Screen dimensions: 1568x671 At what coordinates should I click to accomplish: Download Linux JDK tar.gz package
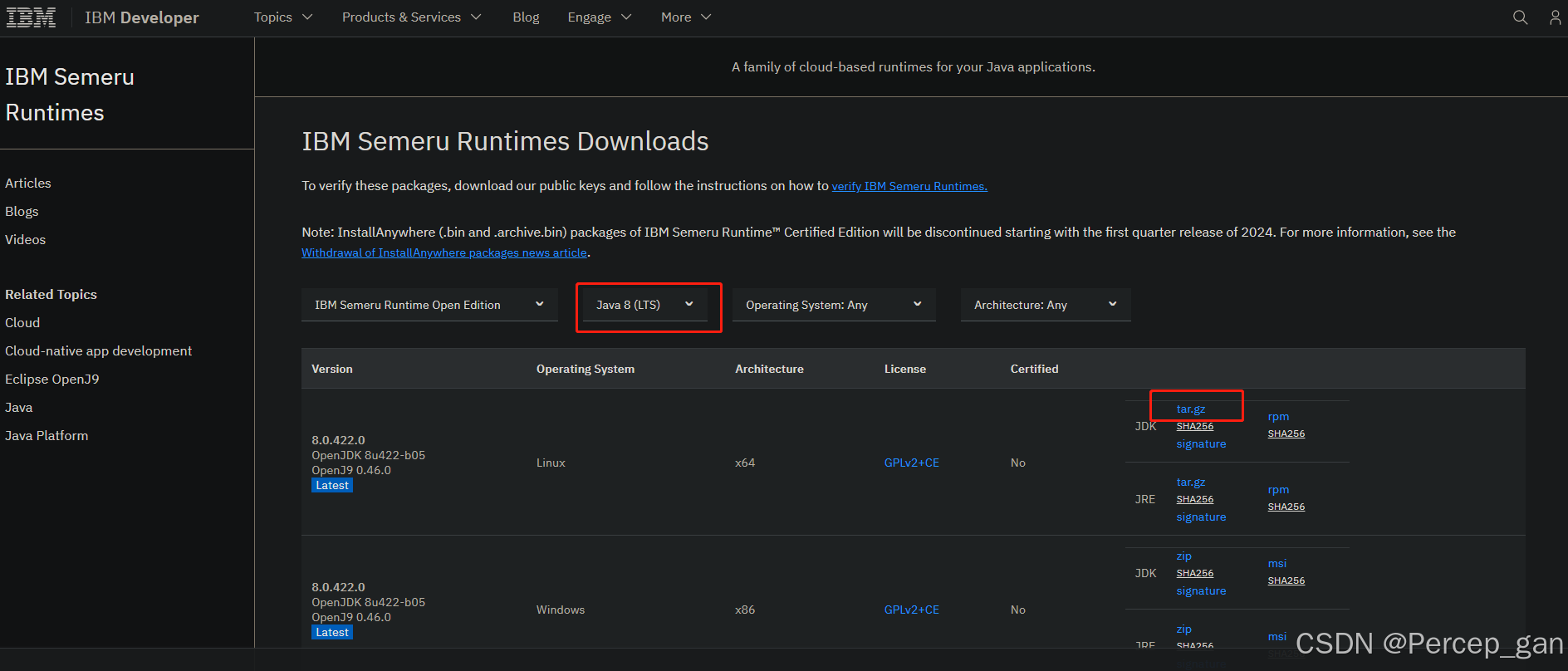[x=1191, y=409]
